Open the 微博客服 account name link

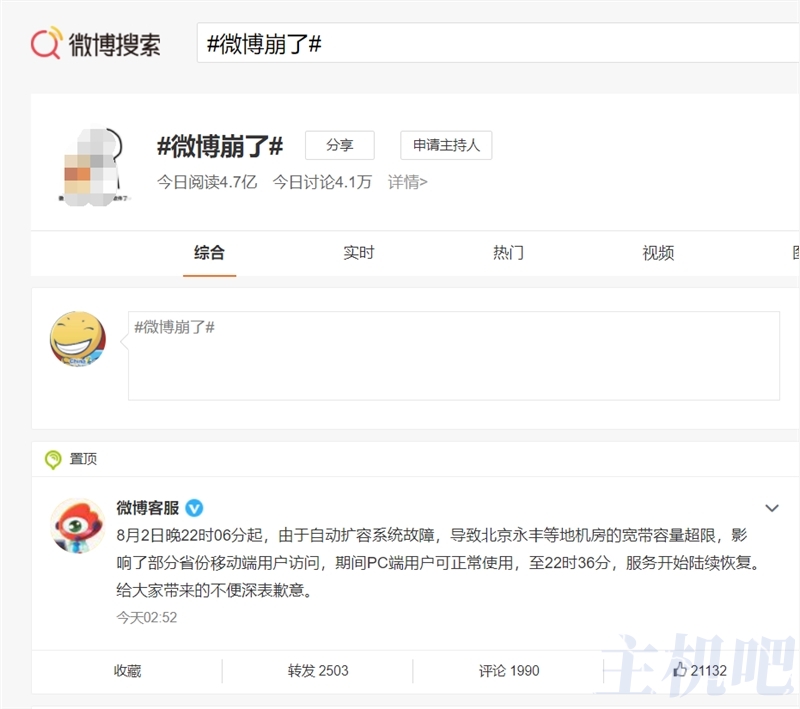[147, 508]
